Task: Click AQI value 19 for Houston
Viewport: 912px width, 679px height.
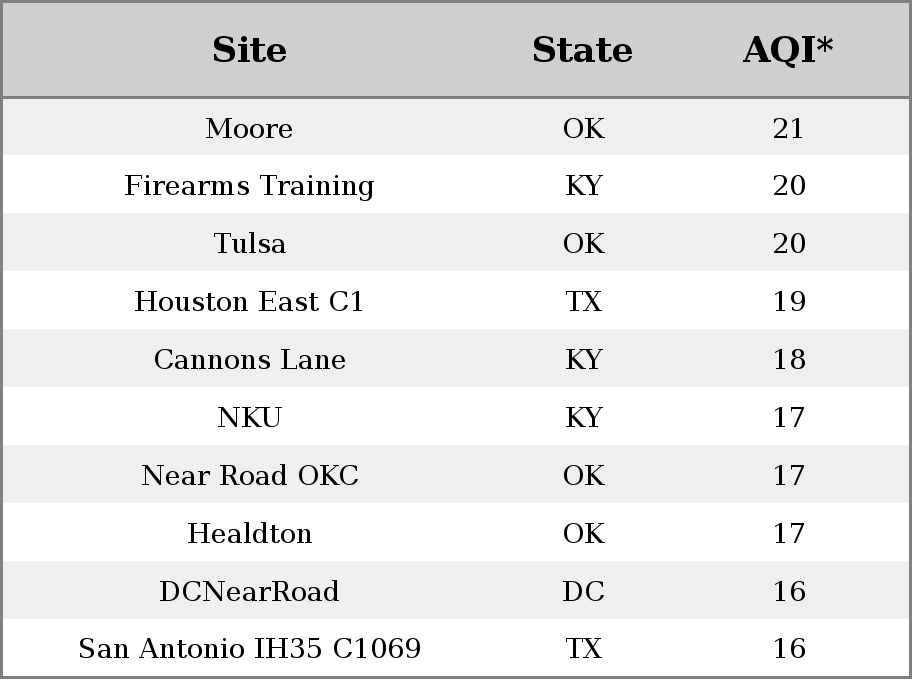Action: click(789, 301)
